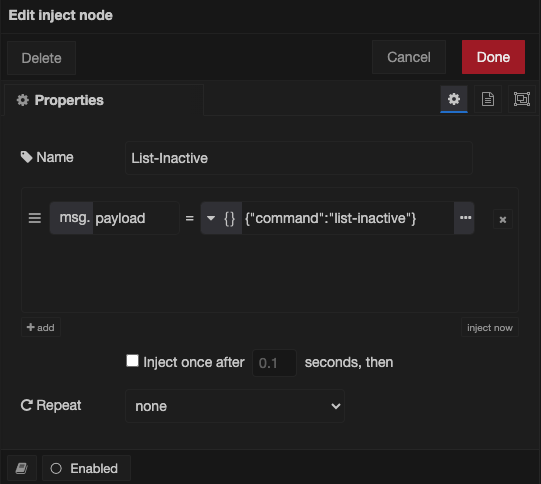Open node description document icon
Screen dimensions: 541x484
[x=488, y=99]
